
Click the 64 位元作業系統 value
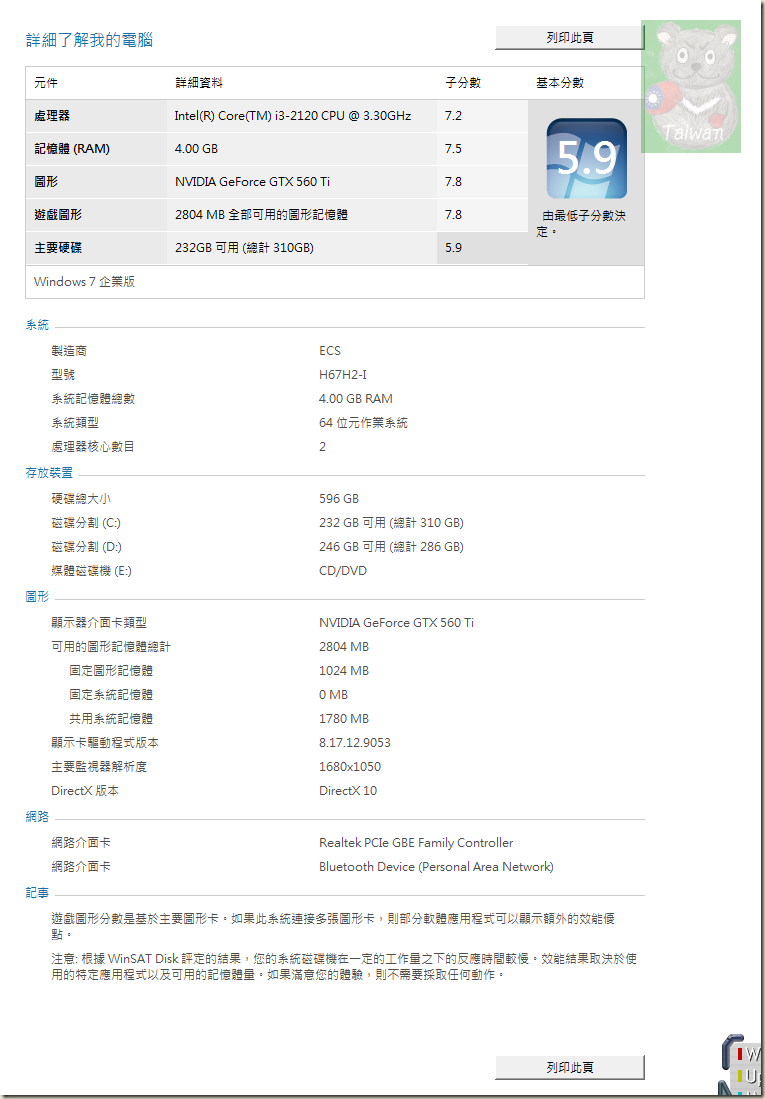tap(363, 423)
